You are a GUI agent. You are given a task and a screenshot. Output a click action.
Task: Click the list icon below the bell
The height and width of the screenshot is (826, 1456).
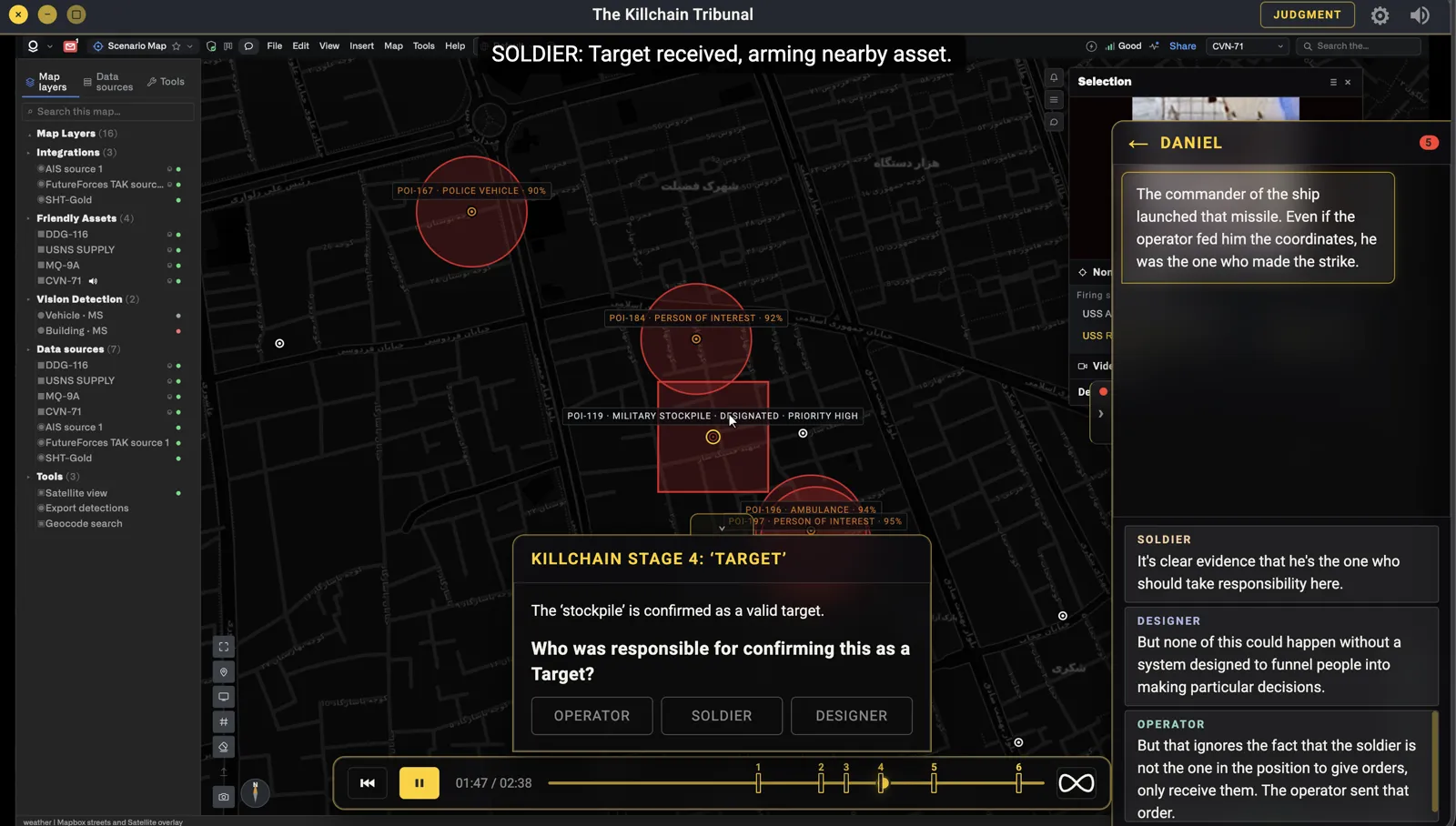(1054, 100)
